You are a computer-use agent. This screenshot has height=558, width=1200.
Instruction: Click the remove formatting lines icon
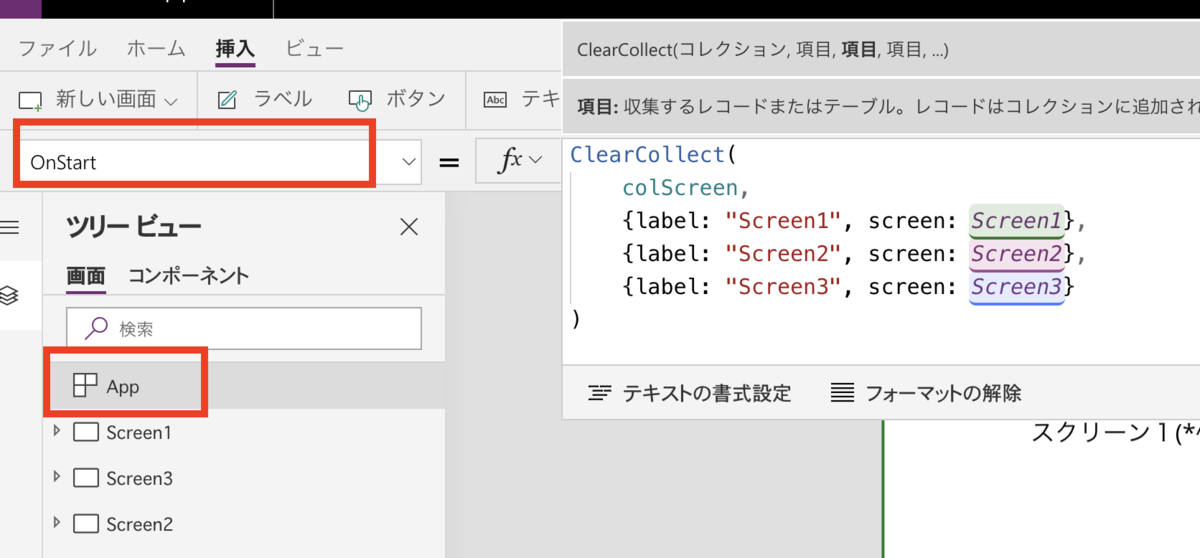(x=843, y=393)
